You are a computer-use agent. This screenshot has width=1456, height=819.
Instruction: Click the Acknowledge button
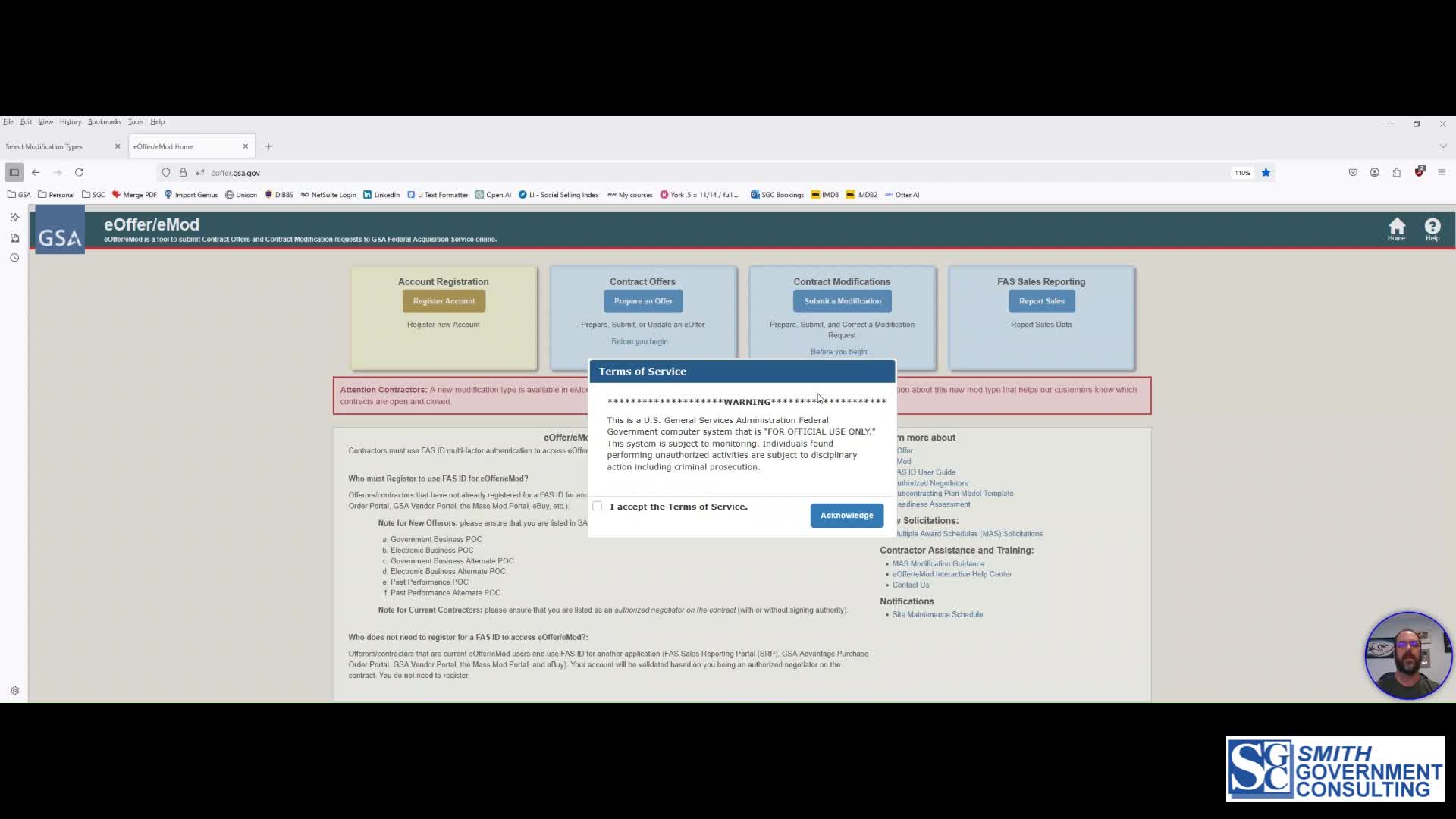pos(846,515)
